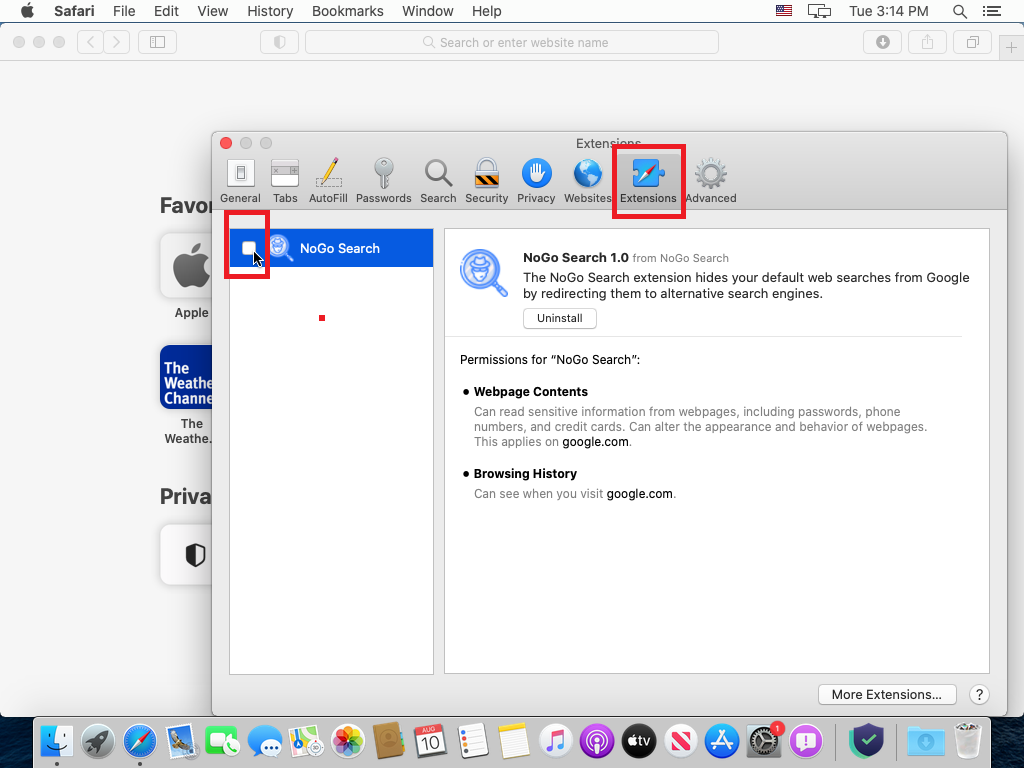Open the Passwords preferences pane
The height and width of the screenshot is (768, 1024).
point(383,181)
